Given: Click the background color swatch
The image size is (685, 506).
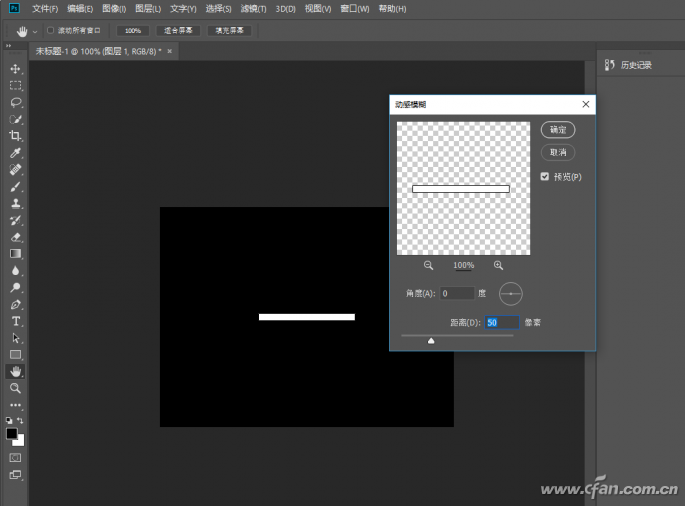Looking at the screenshot, I should [x=20, y=442].
